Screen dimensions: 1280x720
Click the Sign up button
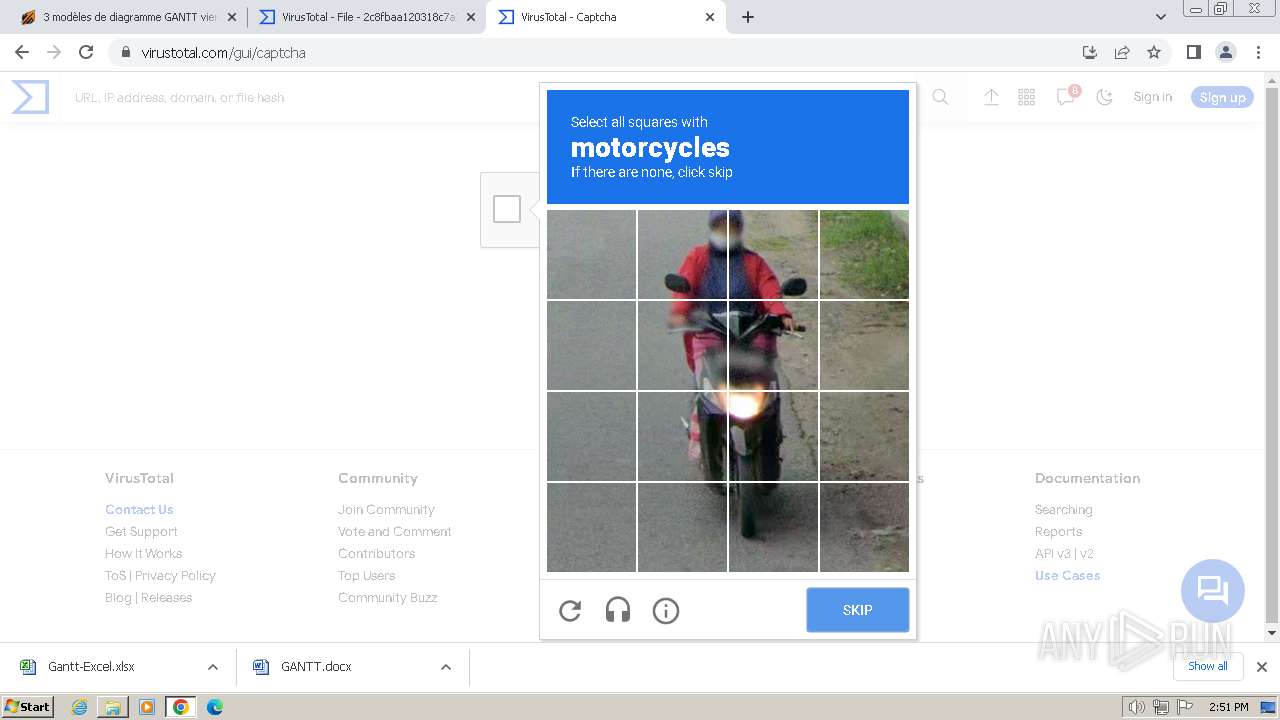click(x=1222, y=97)
